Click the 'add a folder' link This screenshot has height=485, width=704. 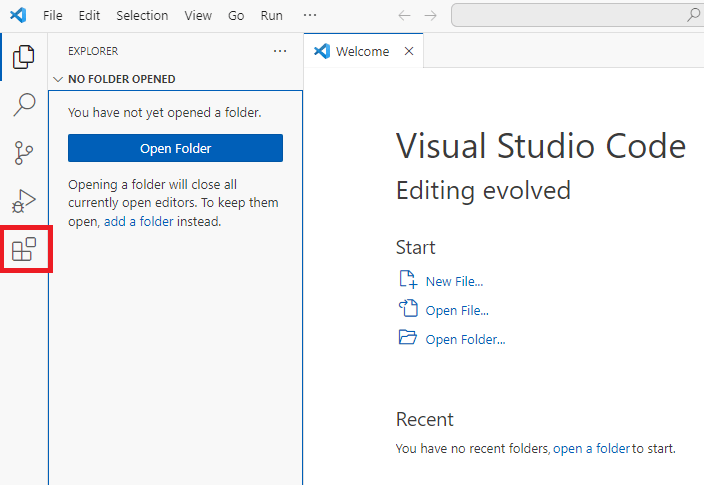(x=139, y=221)
